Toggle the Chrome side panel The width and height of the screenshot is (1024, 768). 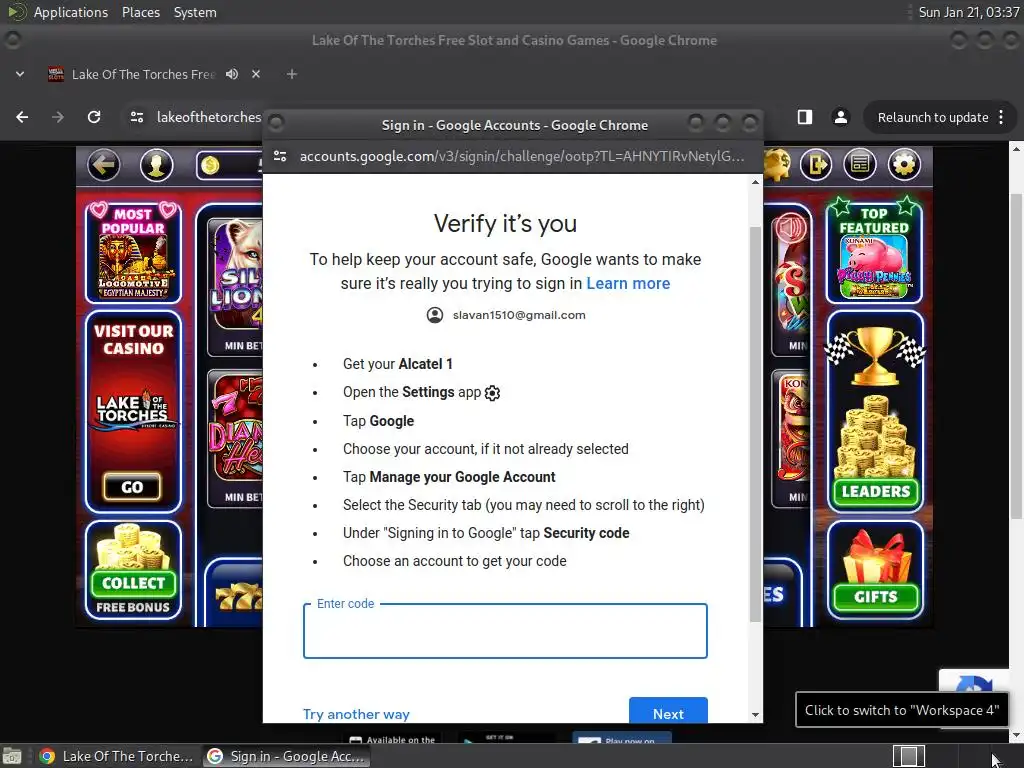805,117
